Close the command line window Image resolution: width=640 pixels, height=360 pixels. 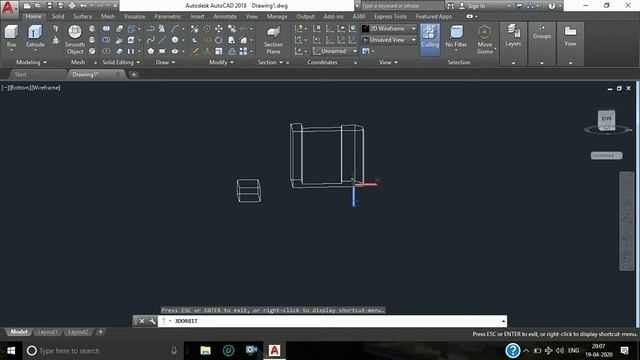click(142, 321)
